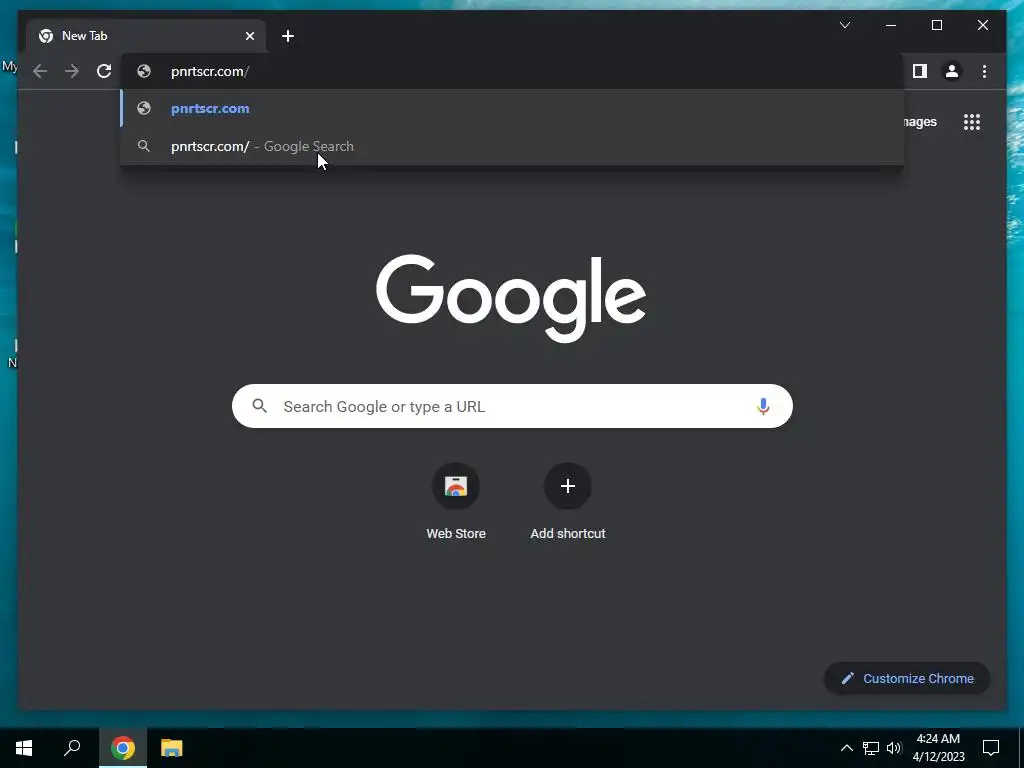
Task: Go forward using the forward arrow
Action: coord(72,71)
